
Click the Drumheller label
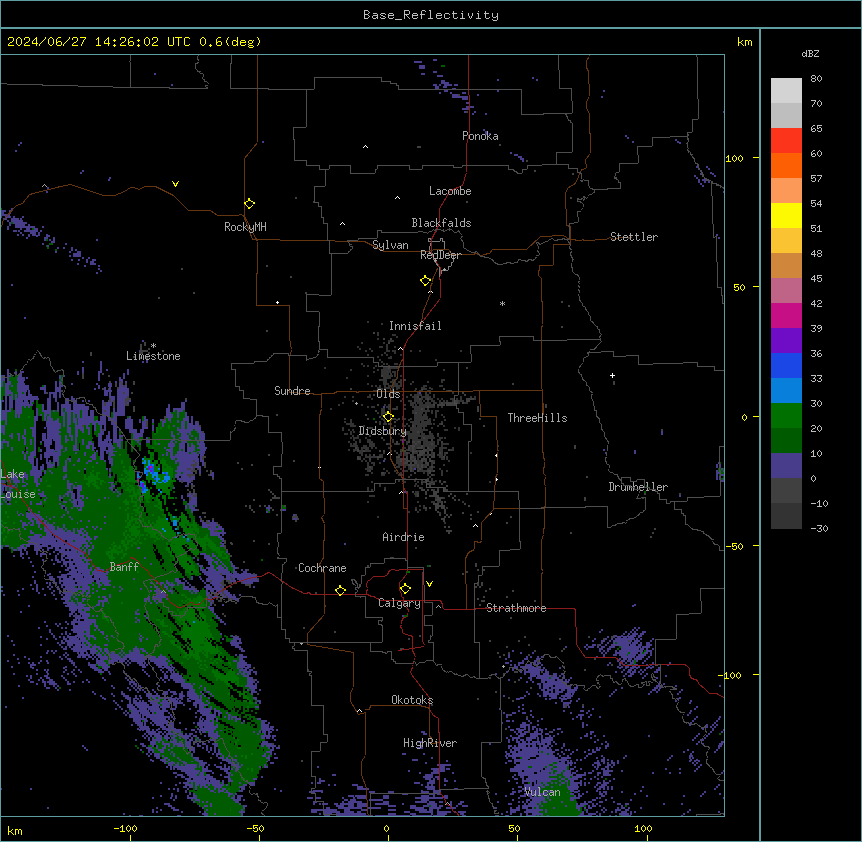(638, 487)
